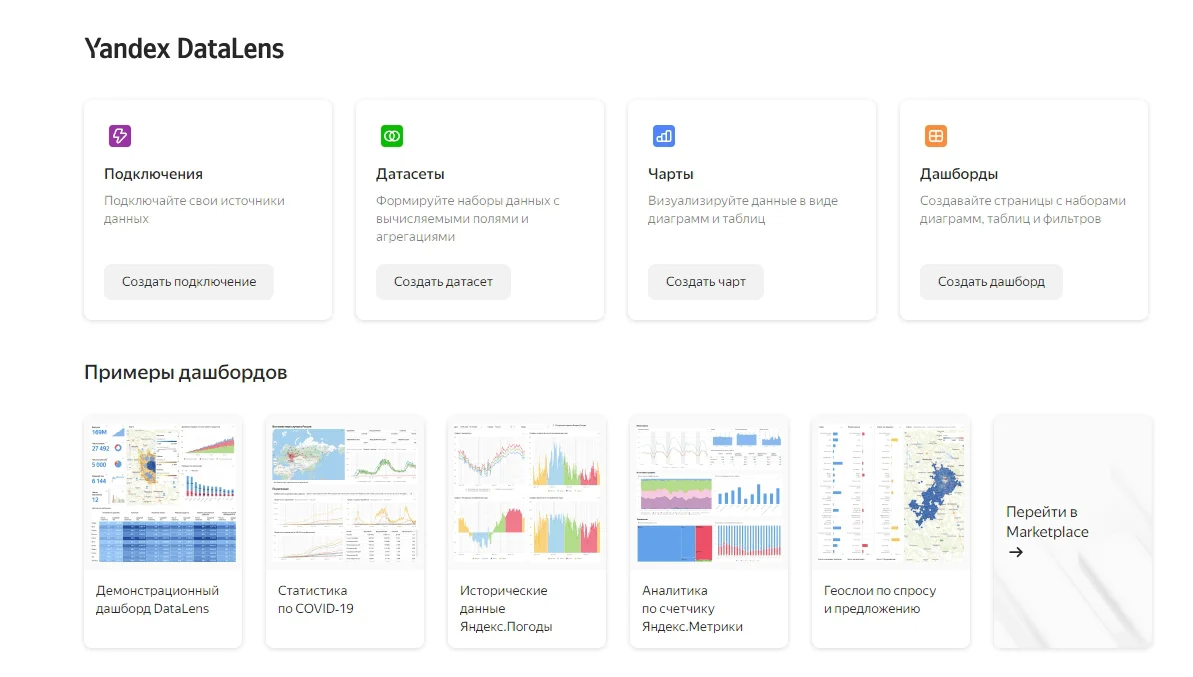Click description Создавайте страницы с наборами диаграмм
1193x677 pixels.
click(1023, 209)
